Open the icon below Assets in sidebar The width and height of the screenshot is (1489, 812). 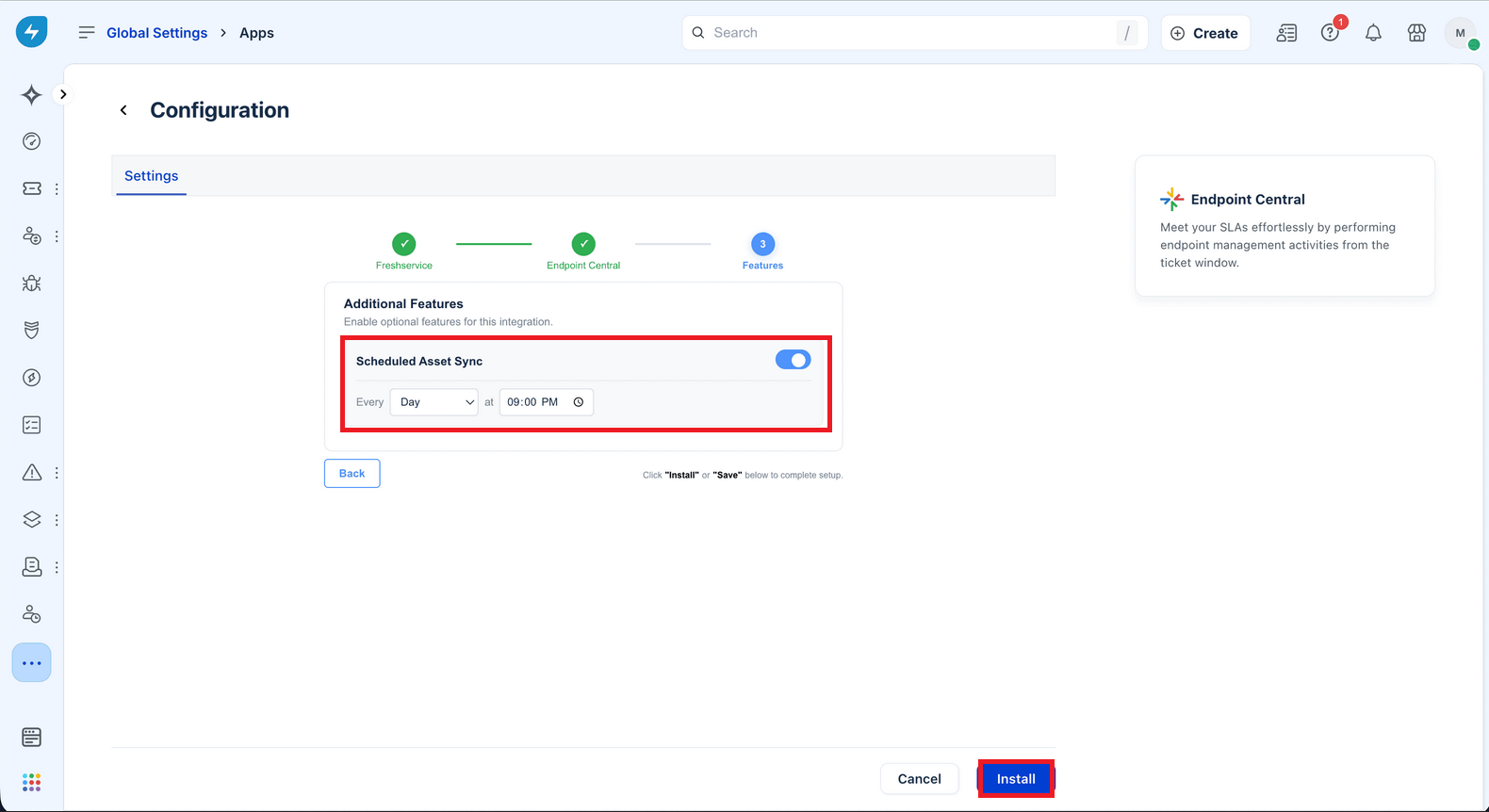31,566
